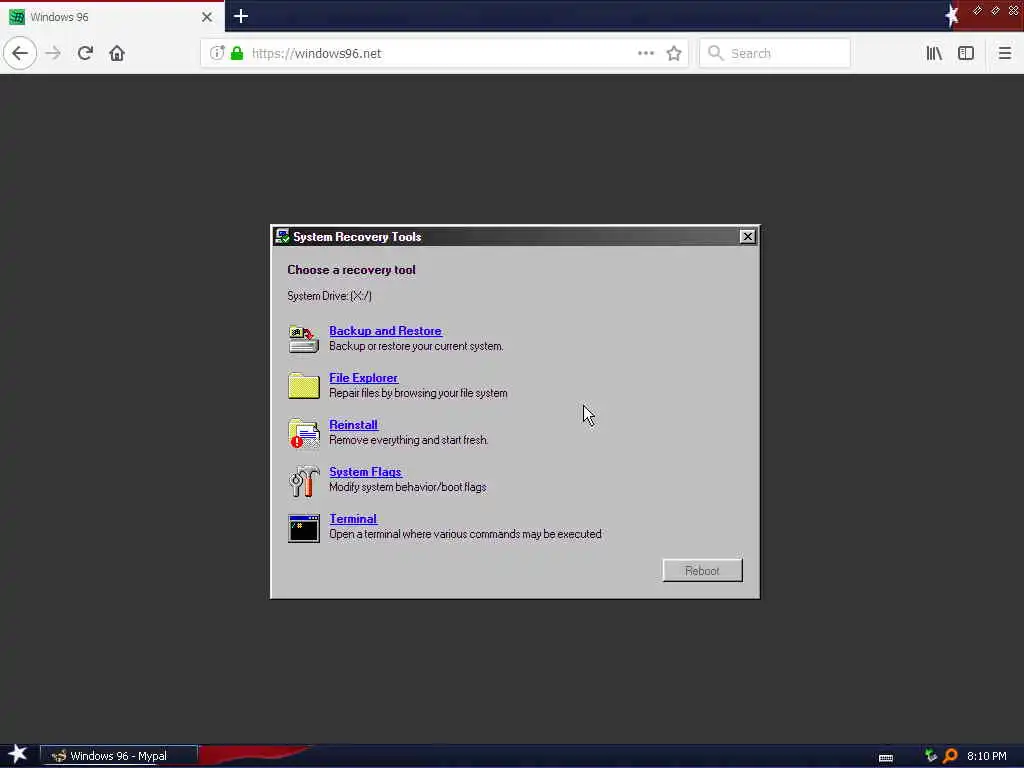Screen dimensions: 1024x768
Task: Click the System Recovery Tools title bar icon
Action: click(282, 236)
